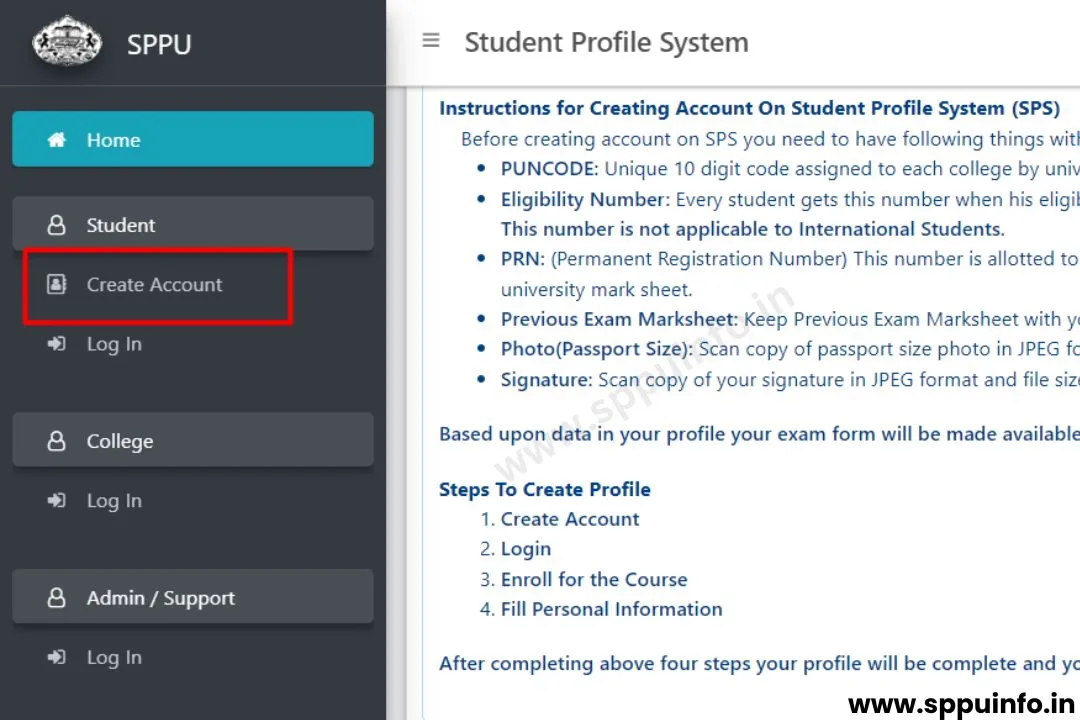Click the person icon next to Student
This screenshot has width=1080, height=720.
click(57, 225)
